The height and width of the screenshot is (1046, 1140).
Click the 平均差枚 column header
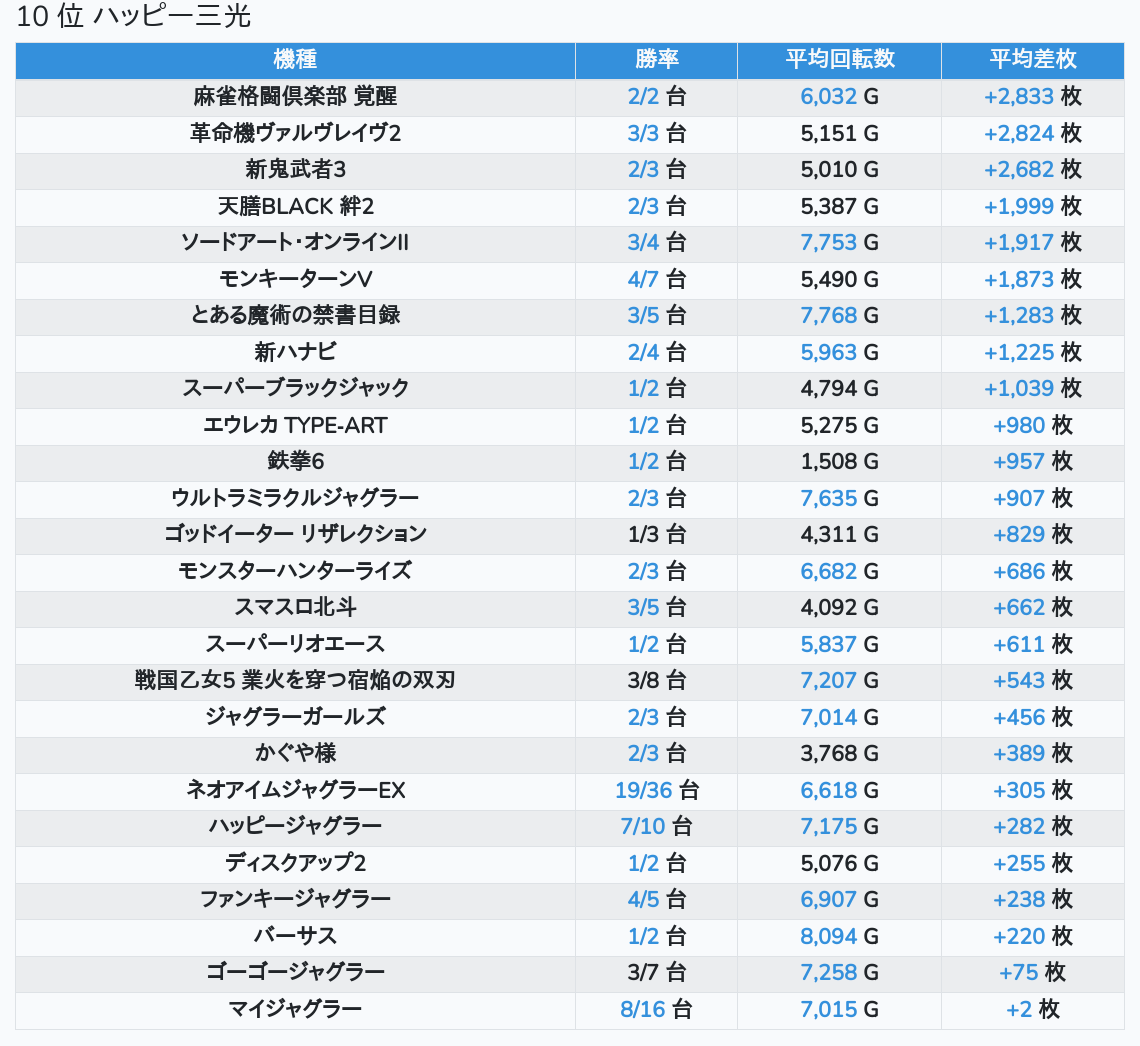(1032, 60)
